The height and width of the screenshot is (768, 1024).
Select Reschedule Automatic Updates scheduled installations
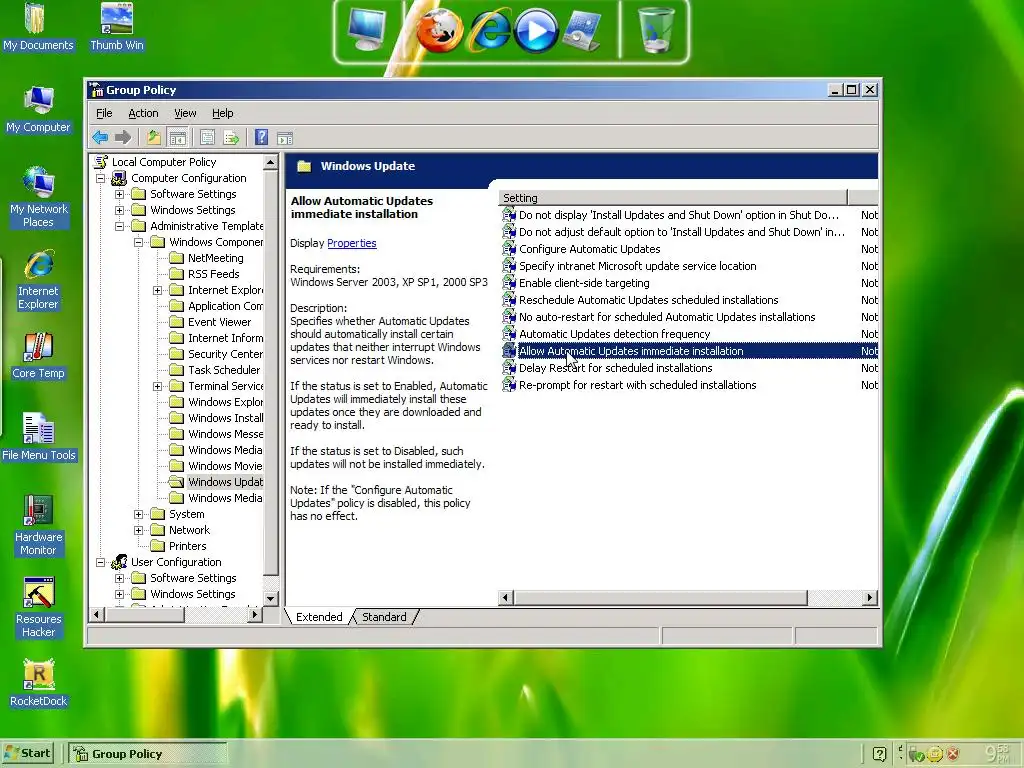648,300
